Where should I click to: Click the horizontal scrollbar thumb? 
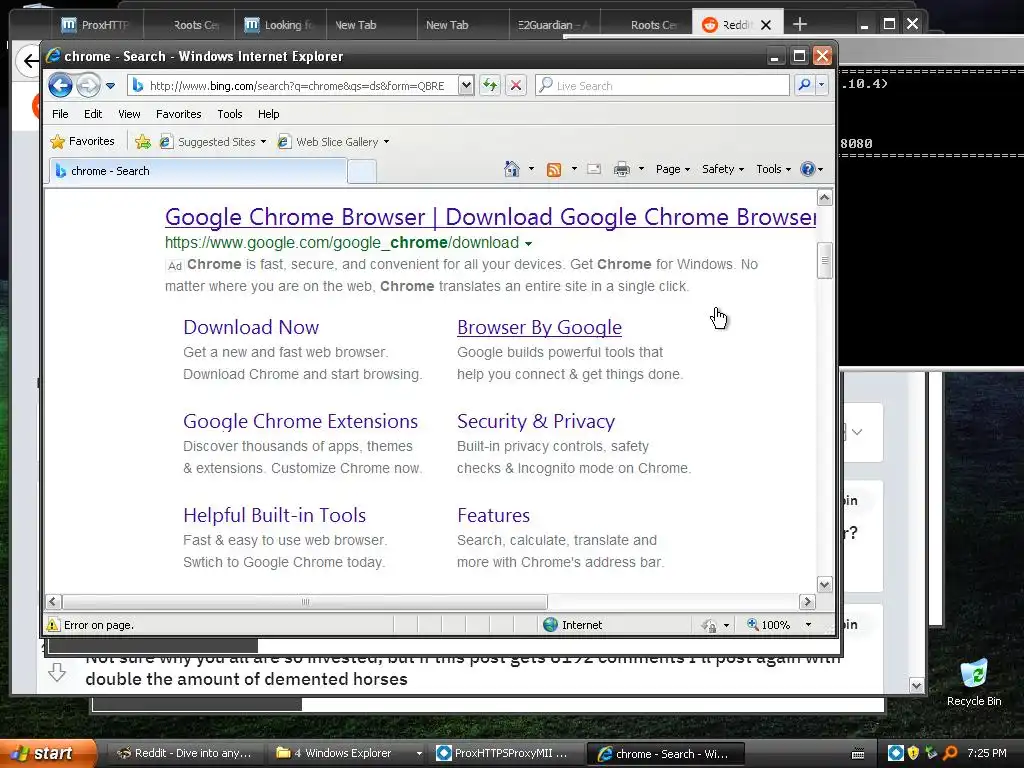[305, 601]
